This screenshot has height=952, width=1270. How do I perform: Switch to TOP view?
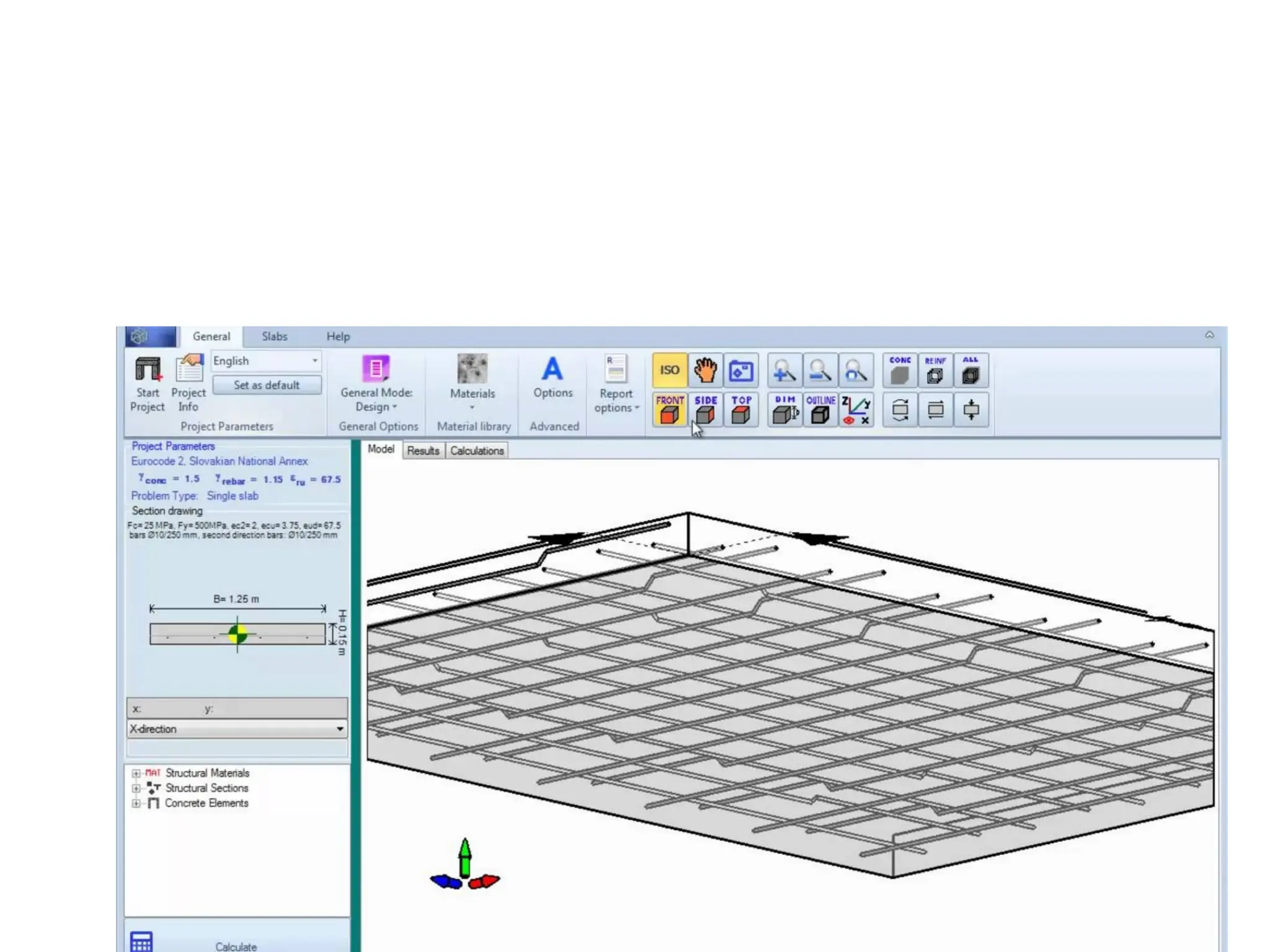pyautogui.click(x=741, y=410)
